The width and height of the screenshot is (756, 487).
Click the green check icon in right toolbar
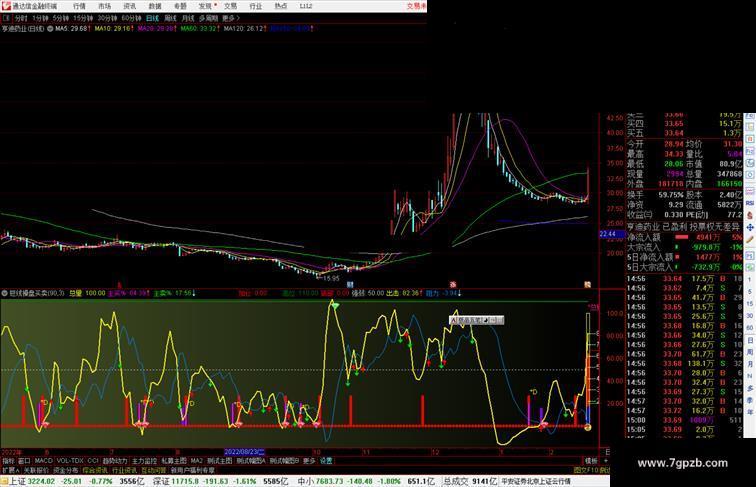750,268
